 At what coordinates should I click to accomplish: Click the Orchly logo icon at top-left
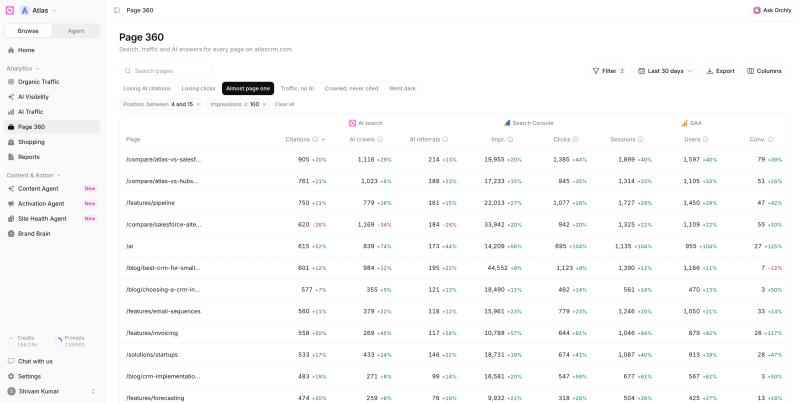pyautogui.click(x=10, y=10)
